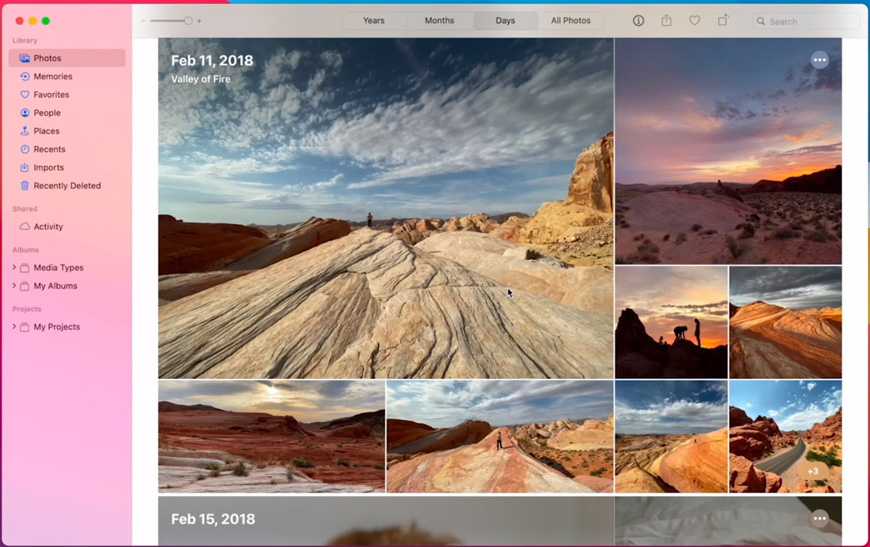Select People in the Library sidebar
This screenshot has width=870, height=547.
(x=47, y=113)
